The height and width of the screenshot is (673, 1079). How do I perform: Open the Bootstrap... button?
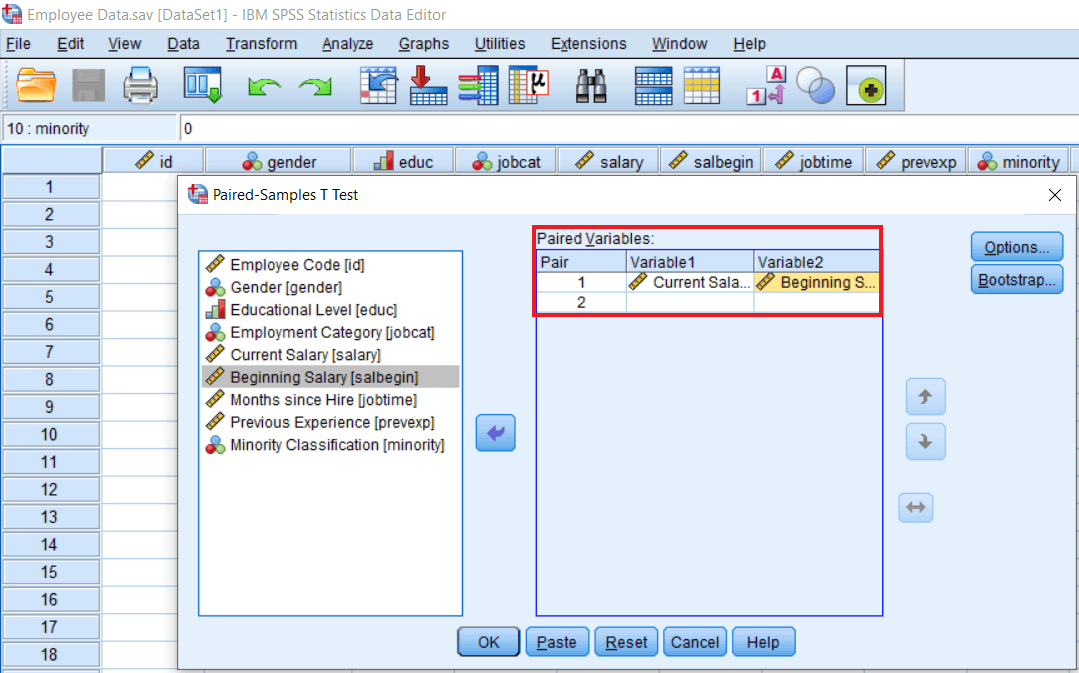[x=1016, y=280]
